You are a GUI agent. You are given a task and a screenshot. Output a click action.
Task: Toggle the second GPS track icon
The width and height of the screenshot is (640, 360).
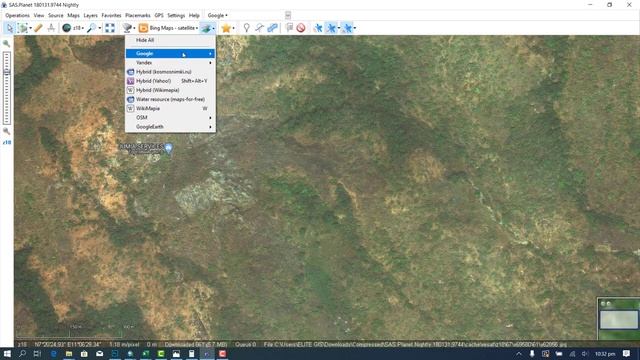pos(331,28)
